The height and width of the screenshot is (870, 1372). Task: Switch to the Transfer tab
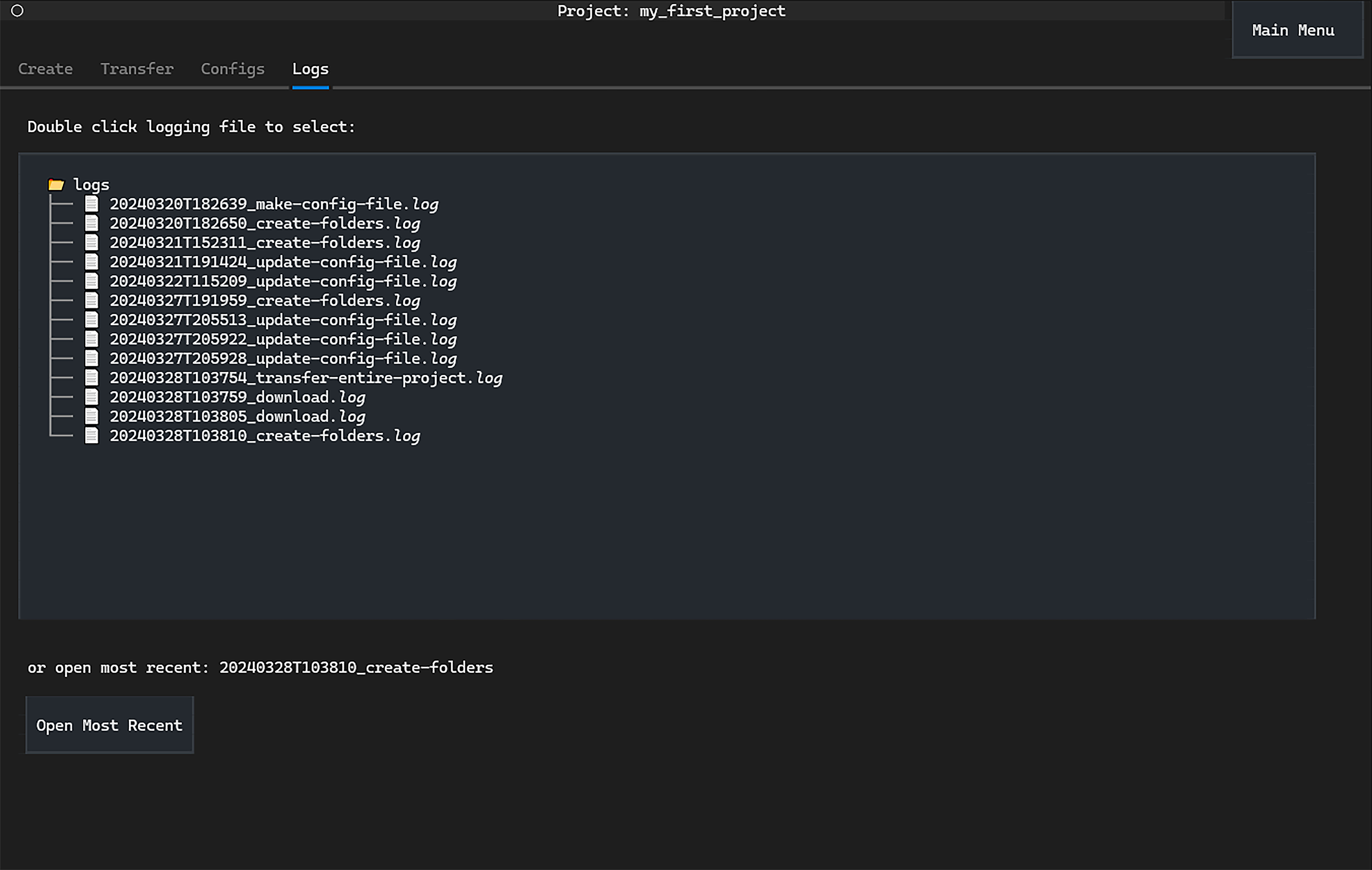tap(137, 69)
